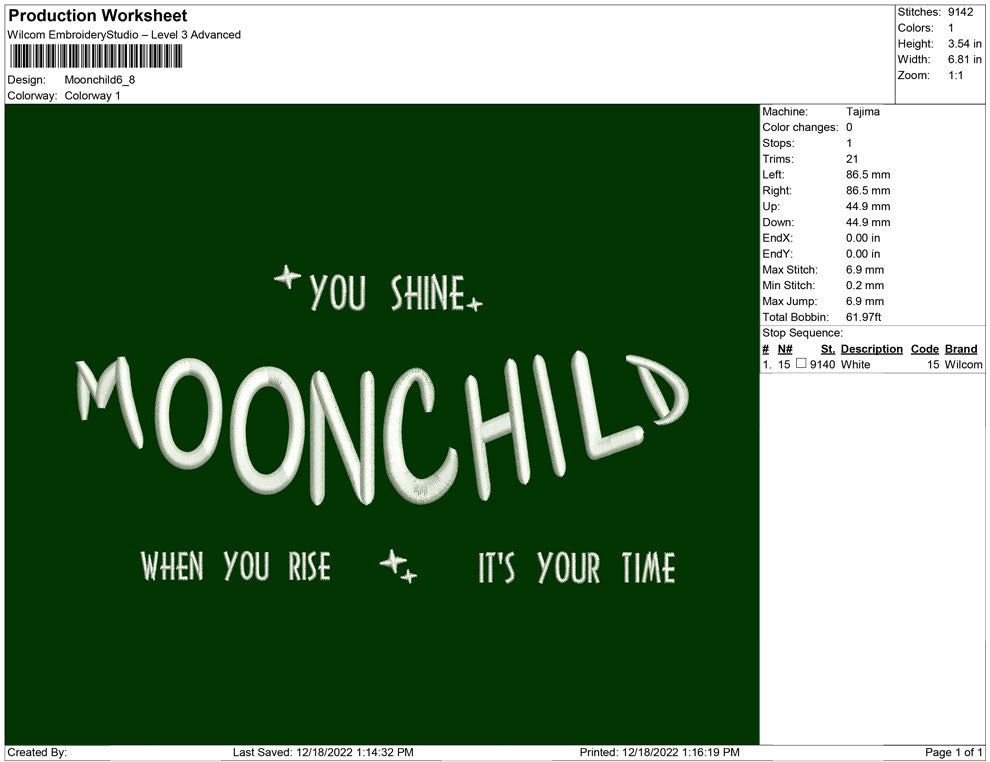Screen dimensions: 990x762
Task: Click the 'Code' column header
Action: (924, 349)
